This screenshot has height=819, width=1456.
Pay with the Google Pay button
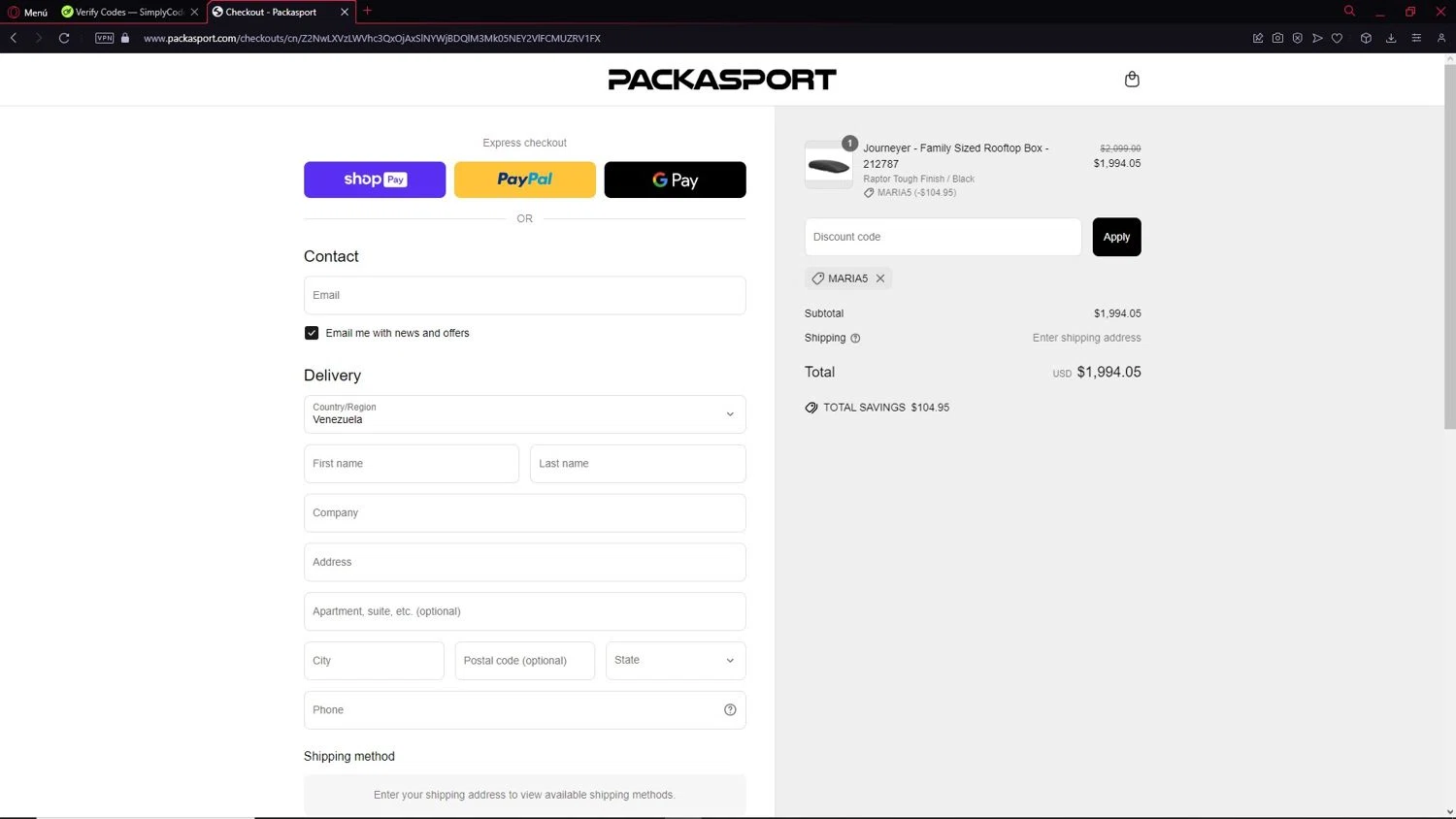click(676, 180)
